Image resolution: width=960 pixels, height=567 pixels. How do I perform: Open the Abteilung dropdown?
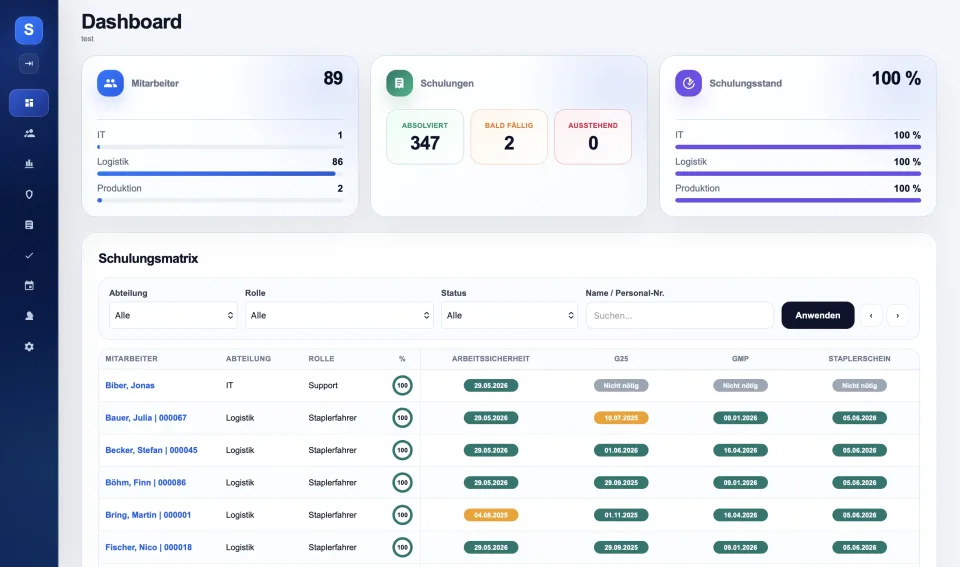pos(173,315)
